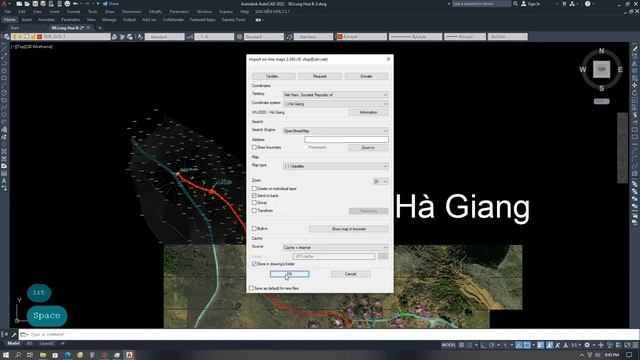Check Save as default for new files

(251, 288)
